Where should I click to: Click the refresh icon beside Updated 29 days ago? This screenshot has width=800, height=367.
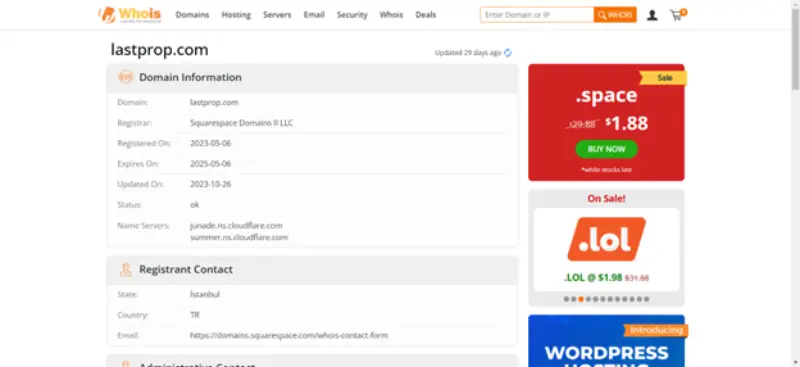(x=508, y=53)
